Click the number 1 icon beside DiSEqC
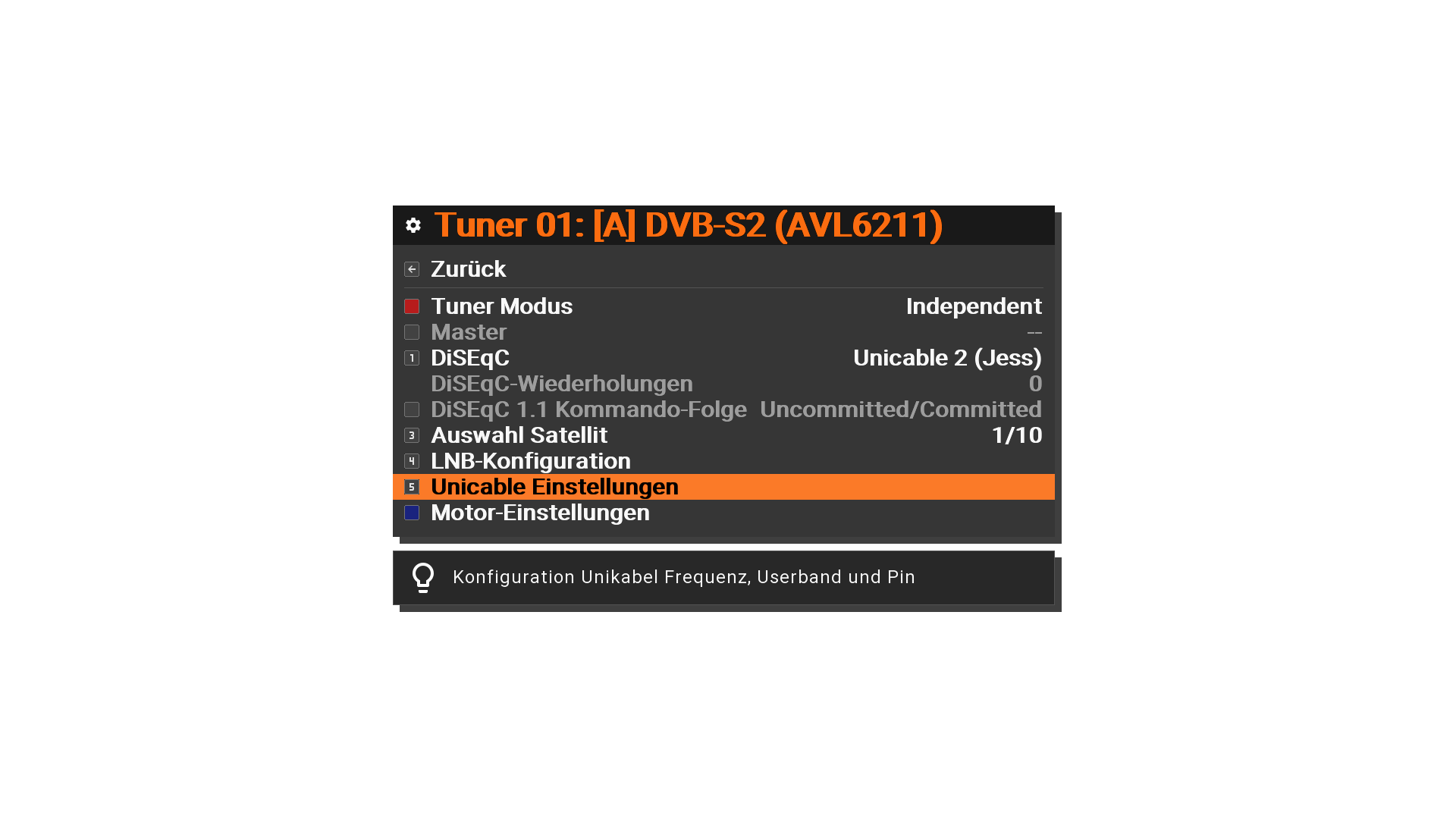The width and height of the screenshot is (1456, 819). point(412,358)
